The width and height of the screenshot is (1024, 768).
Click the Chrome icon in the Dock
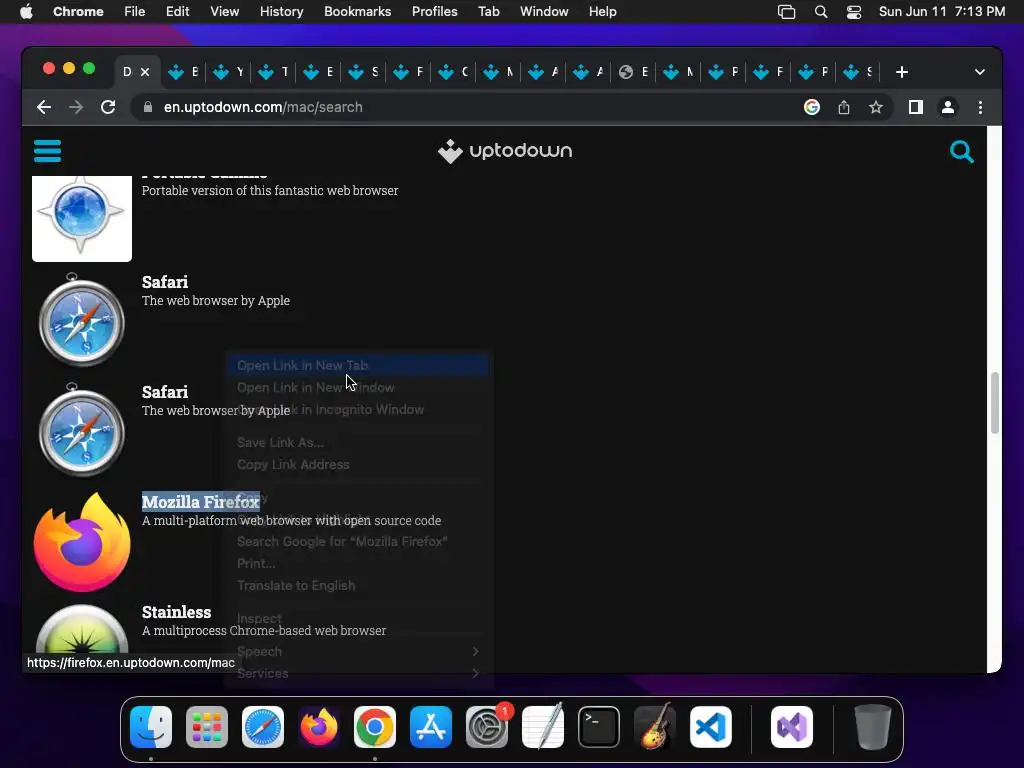[375, 727]
